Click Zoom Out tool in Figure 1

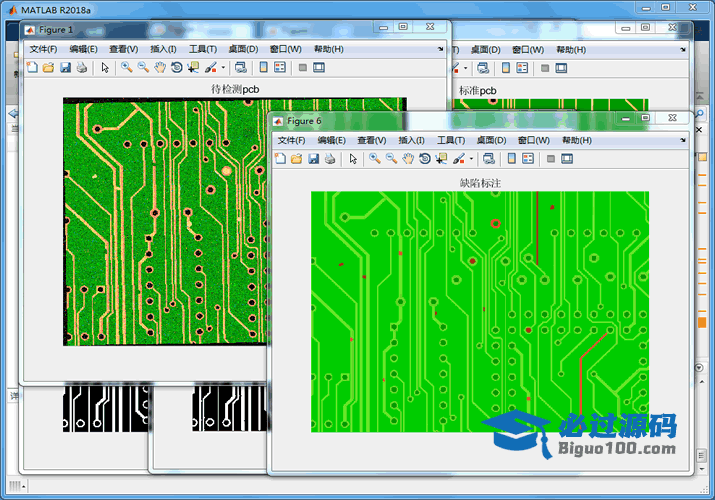143,68
